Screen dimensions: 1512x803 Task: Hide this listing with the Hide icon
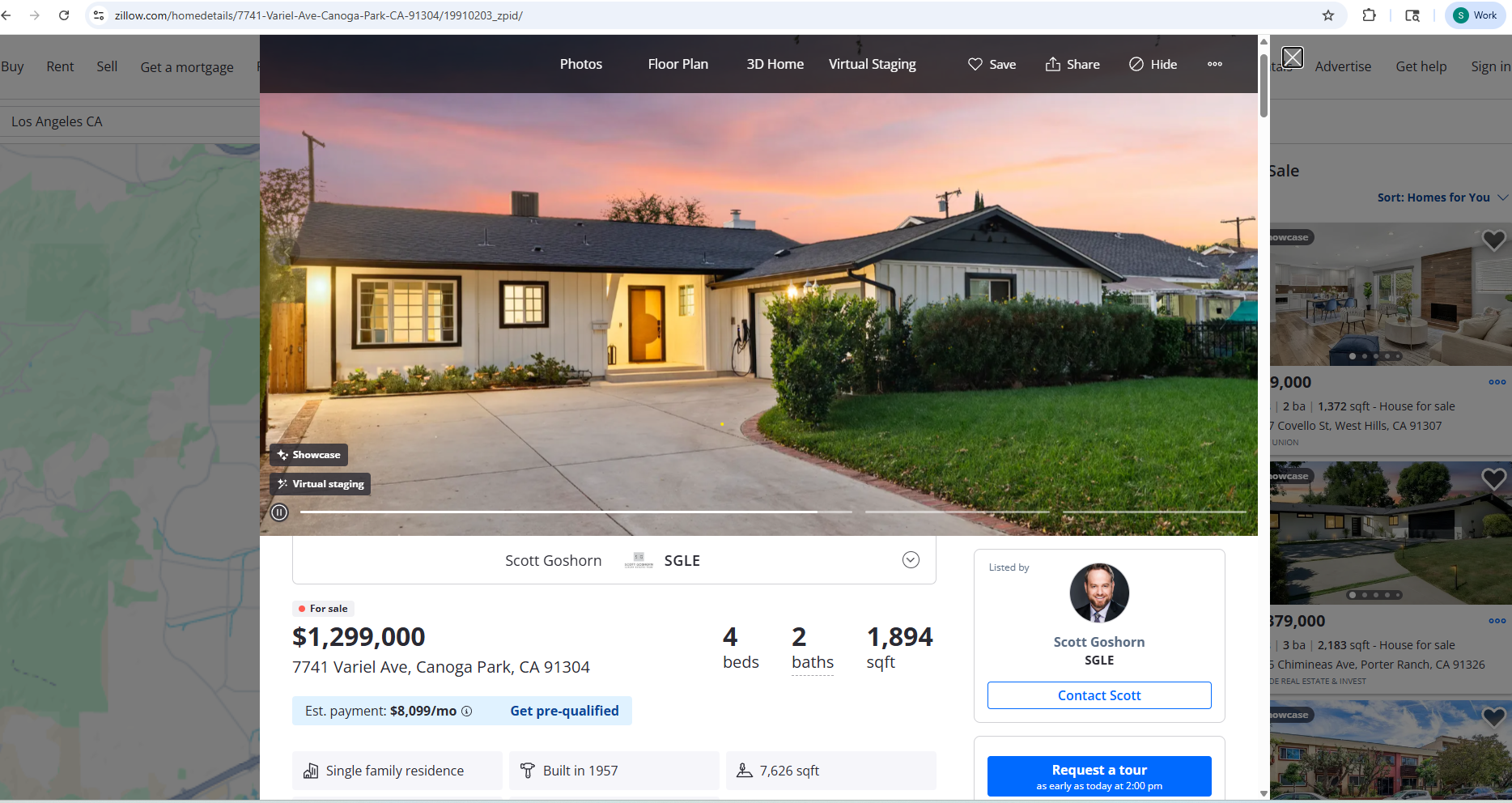[x=1136, y=64]
